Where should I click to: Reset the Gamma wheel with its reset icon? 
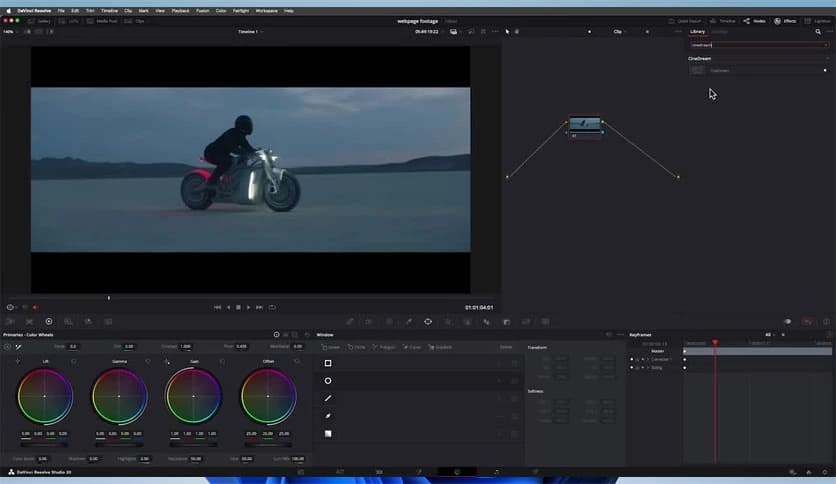tap(148, 362)
